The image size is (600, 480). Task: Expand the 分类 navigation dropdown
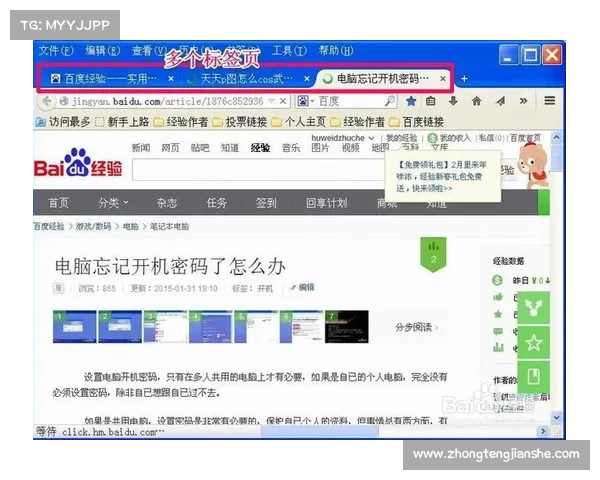[113, 203]
